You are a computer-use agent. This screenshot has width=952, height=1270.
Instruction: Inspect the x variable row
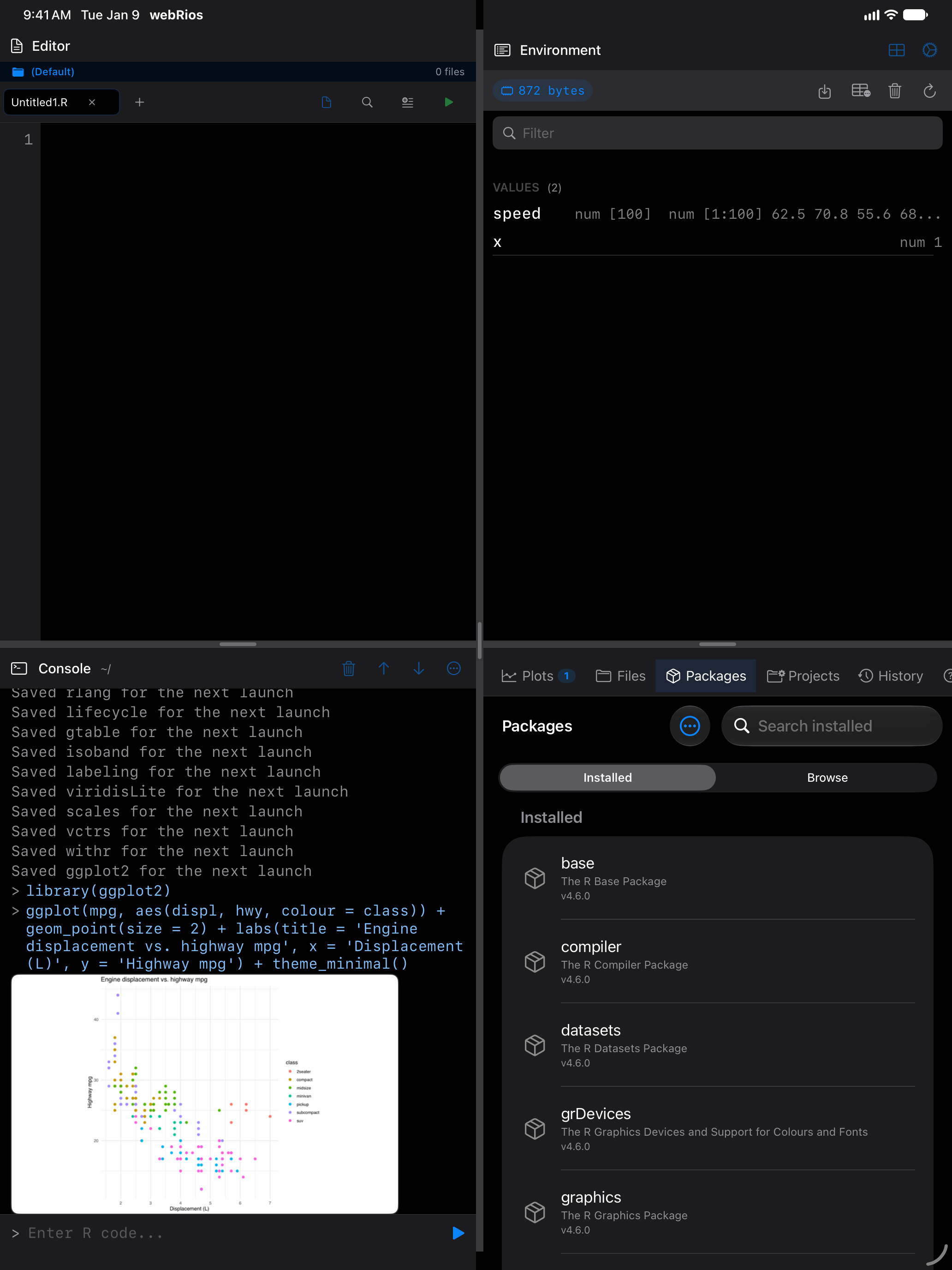tap(717, 242)
